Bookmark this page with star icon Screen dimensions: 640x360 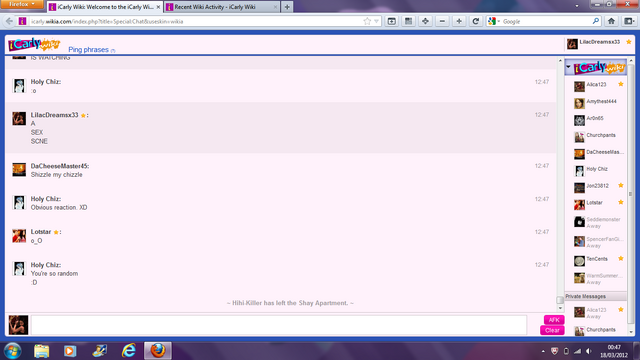pos(367,21)
